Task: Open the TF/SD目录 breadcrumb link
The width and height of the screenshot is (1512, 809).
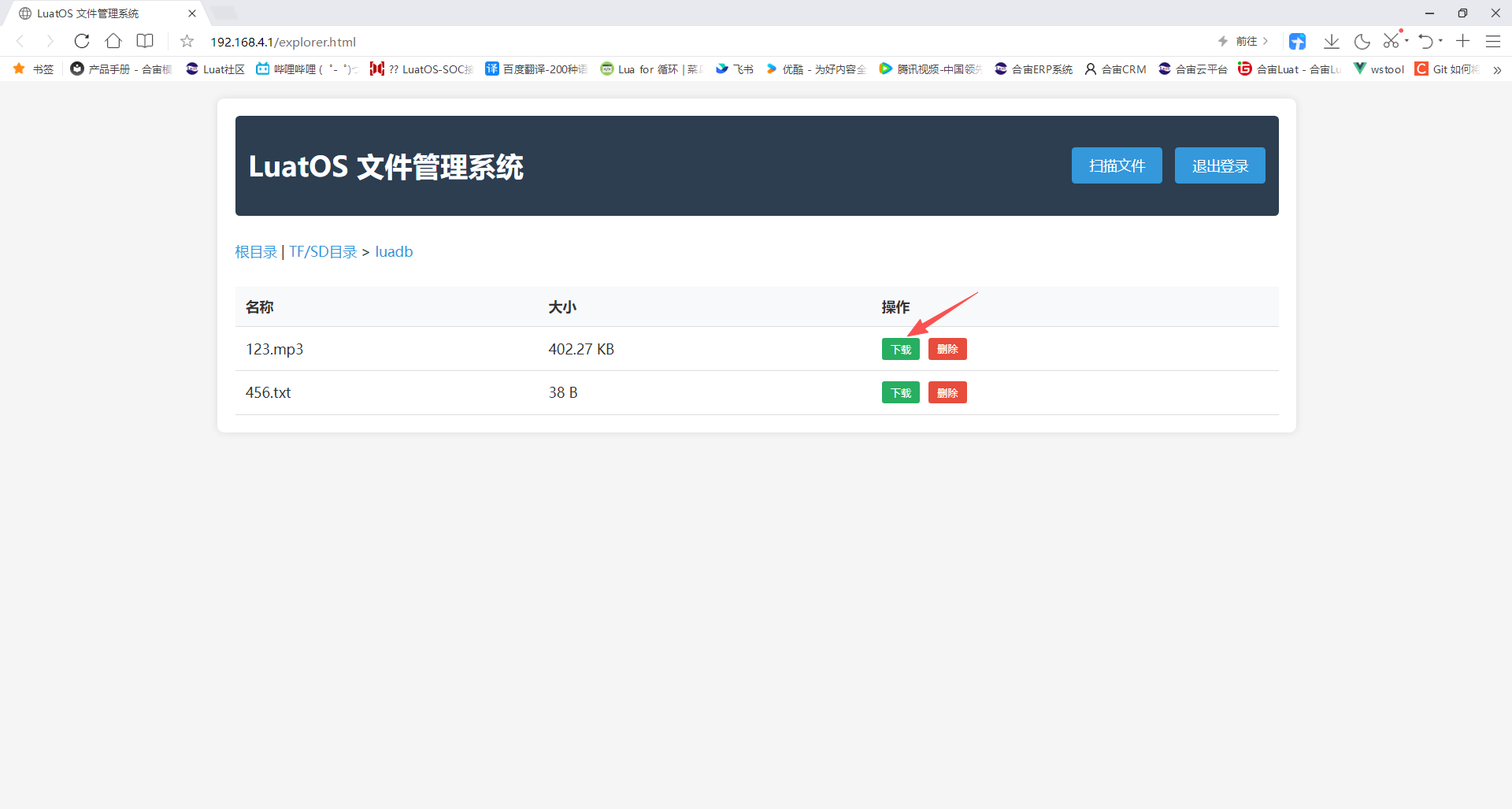Action: click(323, 252)
